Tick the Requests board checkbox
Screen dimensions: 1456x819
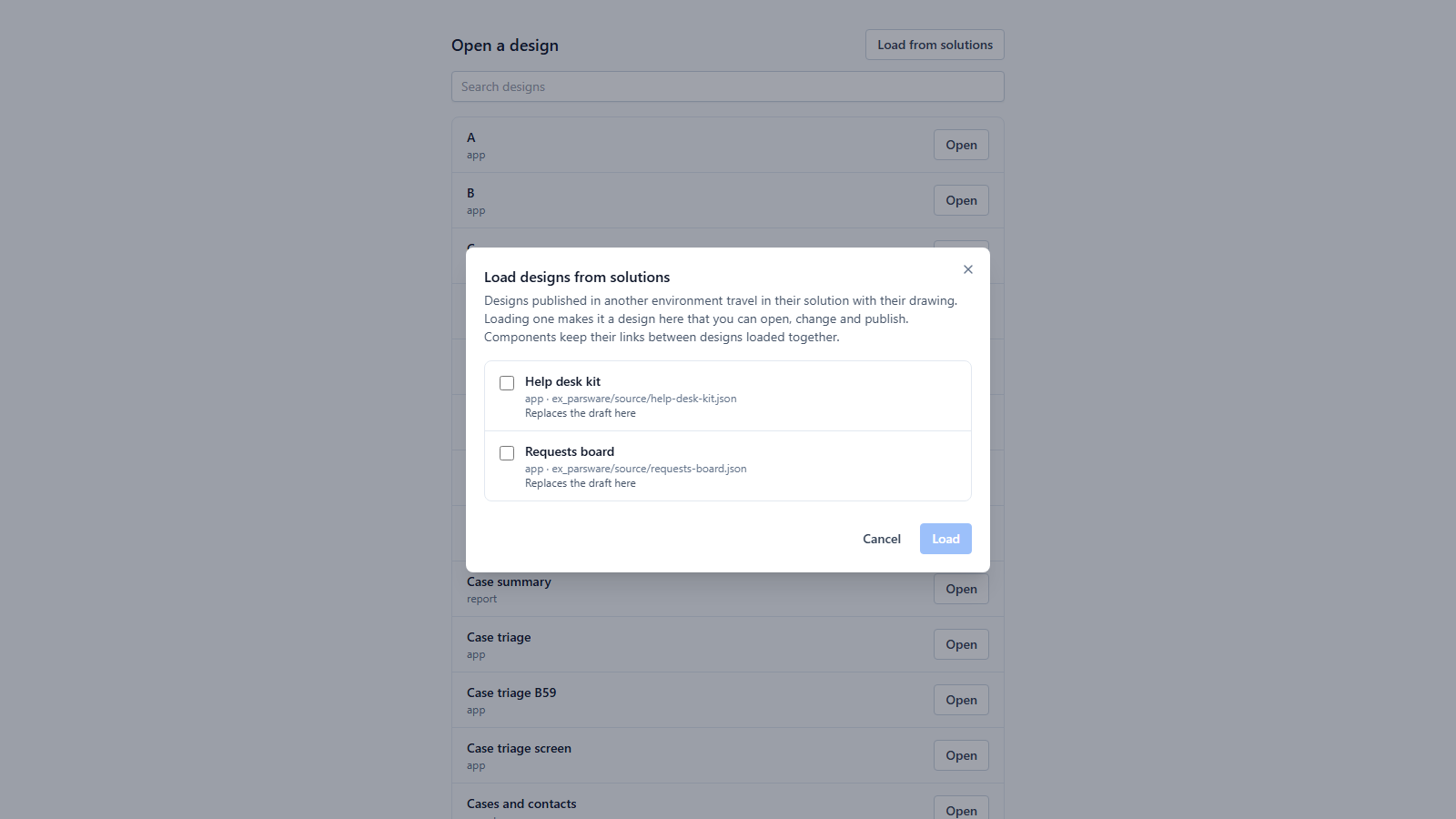point(507,453)
